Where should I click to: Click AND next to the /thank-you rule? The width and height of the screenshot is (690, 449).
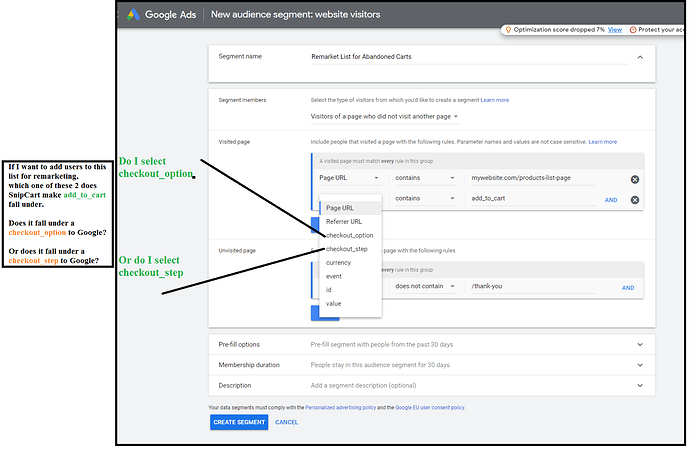pos(628,288)
